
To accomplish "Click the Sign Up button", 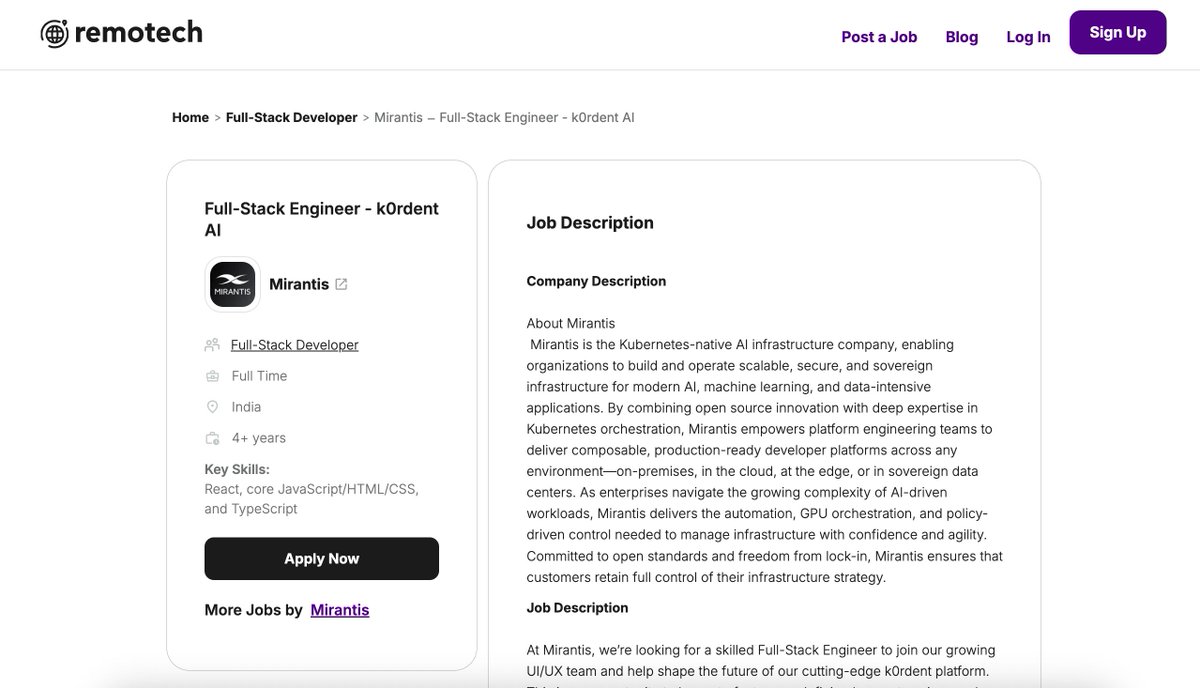I will tap(1118, 32).
